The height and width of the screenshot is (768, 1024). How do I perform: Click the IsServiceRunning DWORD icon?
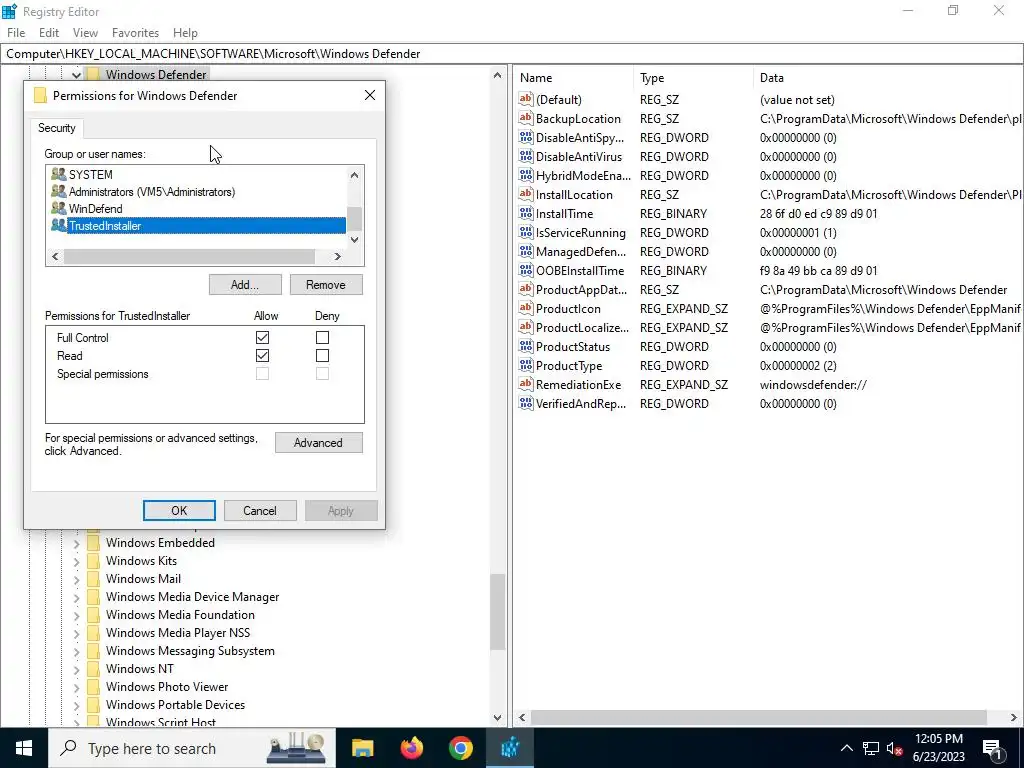526,232
